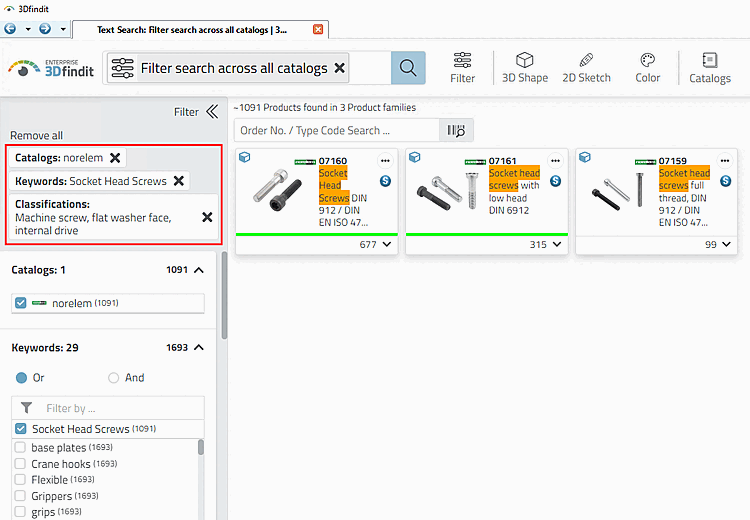This screenshot has width=750, height=520.
Task: Click the 07159 full thread screw thumbnail
Action: (x=618, y=191)
